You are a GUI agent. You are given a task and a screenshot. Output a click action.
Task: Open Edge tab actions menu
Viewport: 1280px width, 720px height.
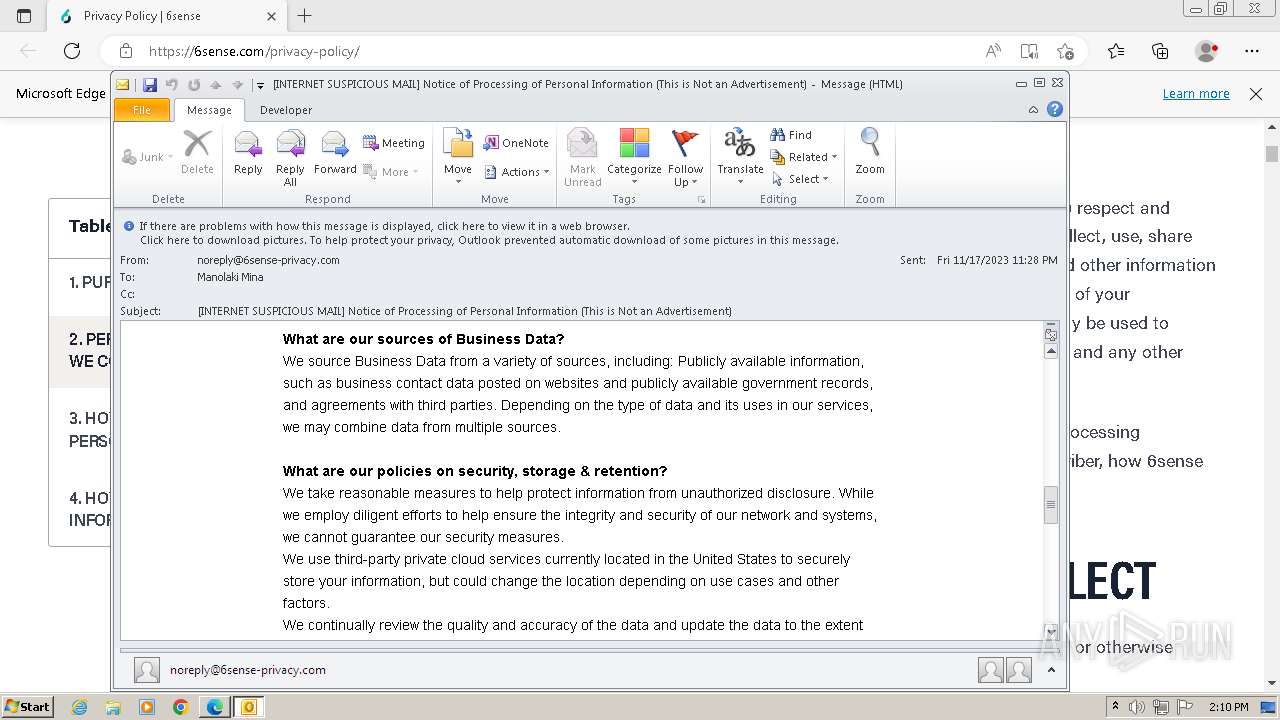coord(24,16)
